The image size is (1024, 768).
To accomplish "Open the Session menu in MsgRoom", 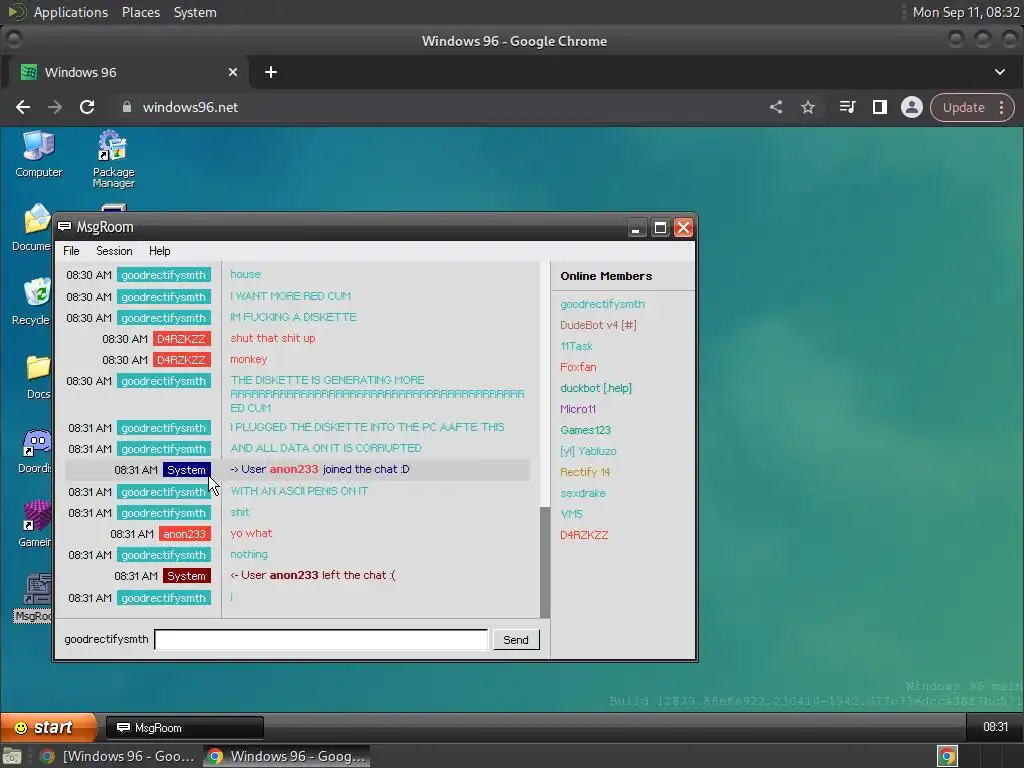I will (x=114, y=251).
